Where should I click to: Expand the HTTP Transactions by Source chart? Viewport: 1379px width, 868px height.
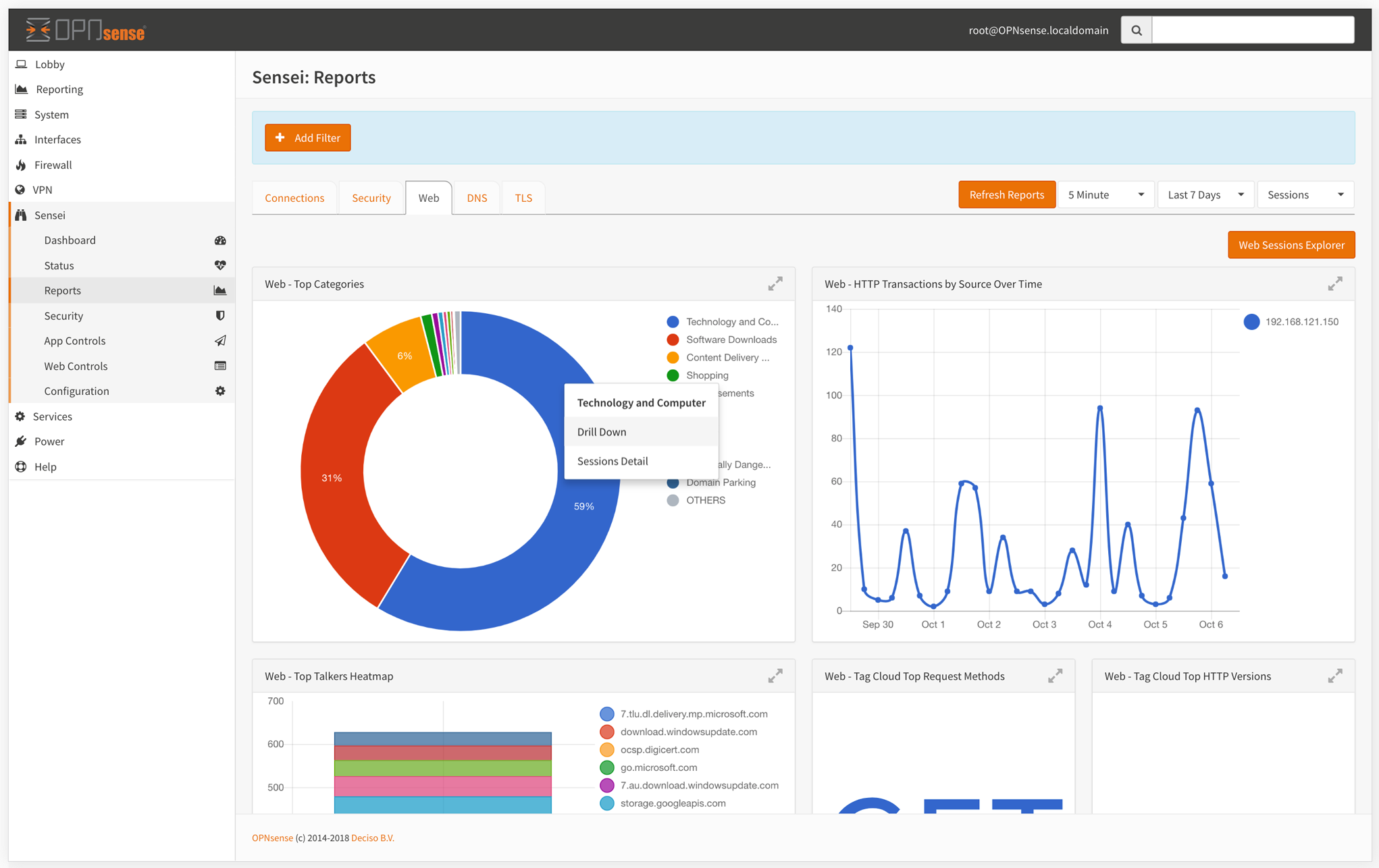(1335, 283)
